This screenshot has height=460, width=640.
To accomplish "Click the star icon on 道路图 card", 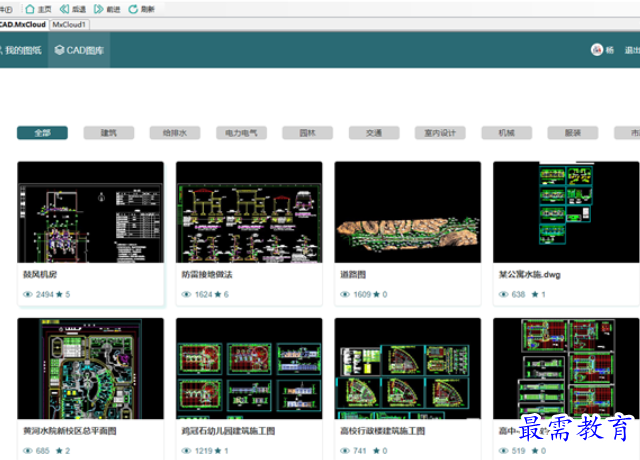I will [376, 294].
